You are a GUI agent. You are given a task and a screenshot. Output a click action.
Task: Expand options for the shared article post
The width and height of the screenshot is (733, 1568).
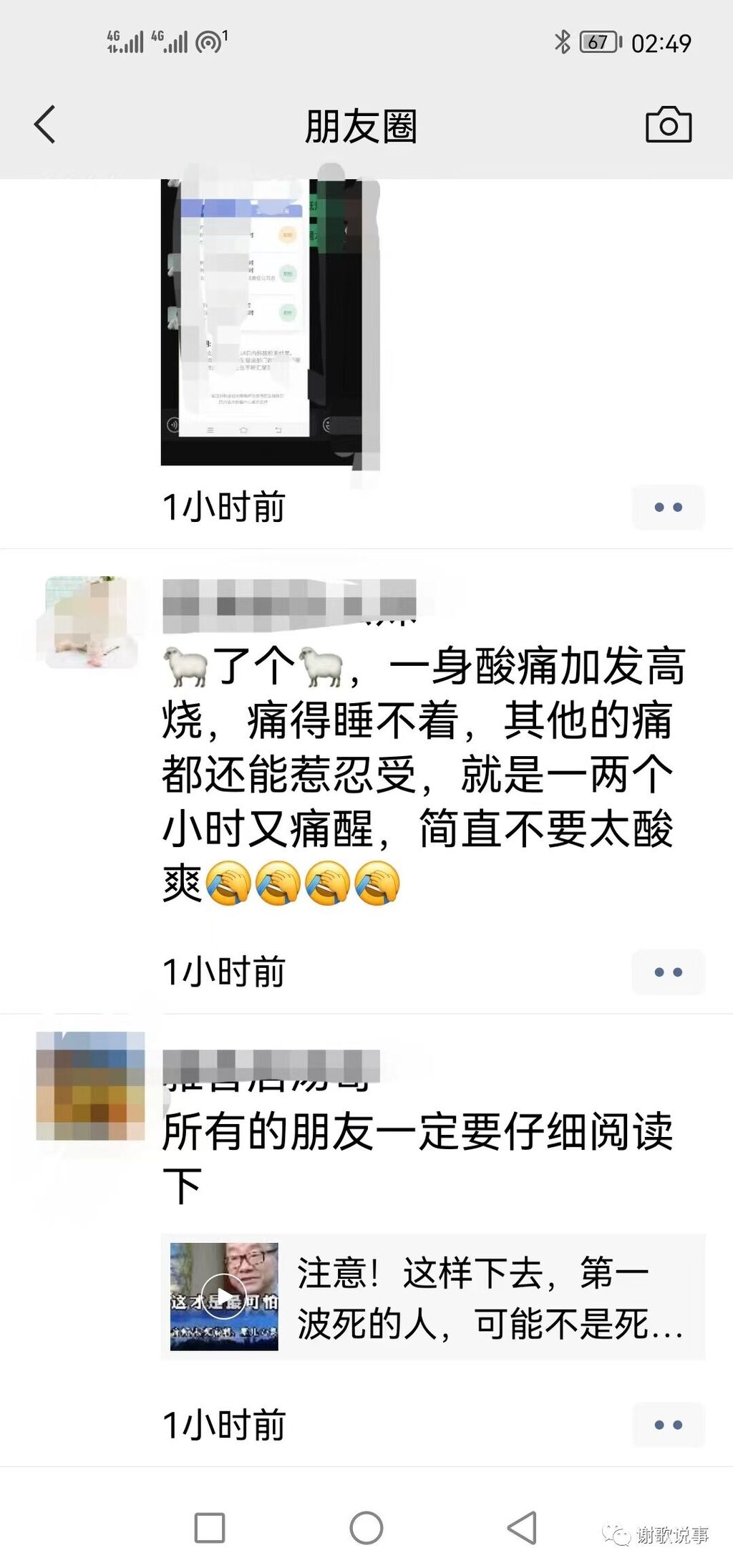[x=669, y=1425]
